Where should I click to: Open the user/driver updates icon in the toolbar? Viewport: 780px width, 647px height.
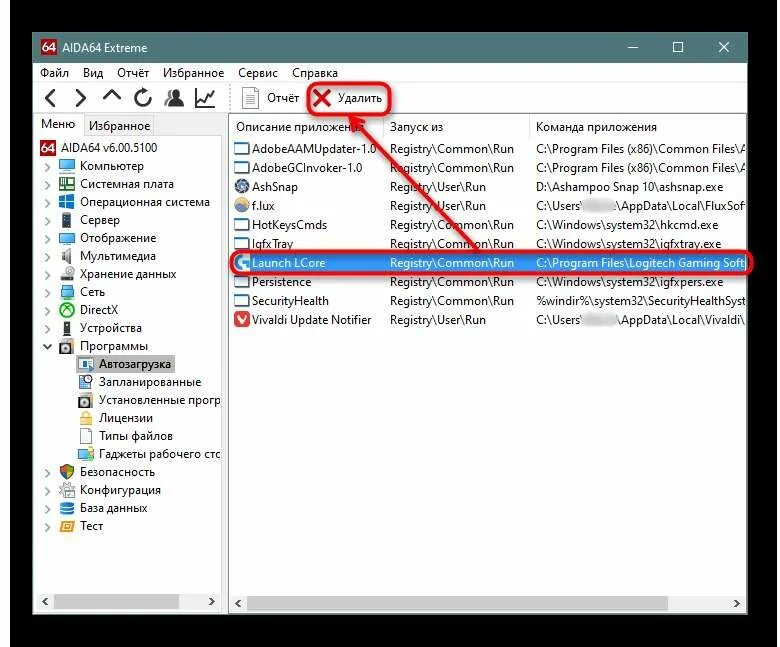(x=174, y=97)
